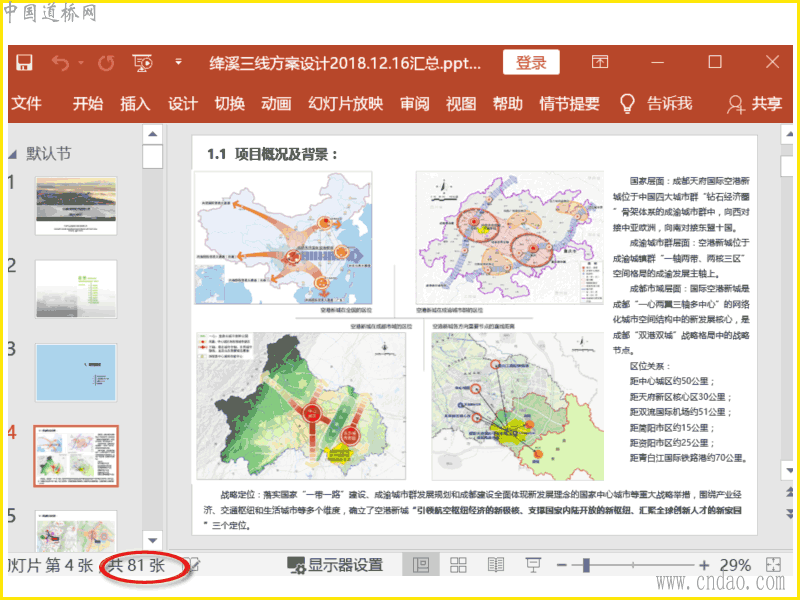Click the China national location map
800x600 pixels.
click(284, 238)
